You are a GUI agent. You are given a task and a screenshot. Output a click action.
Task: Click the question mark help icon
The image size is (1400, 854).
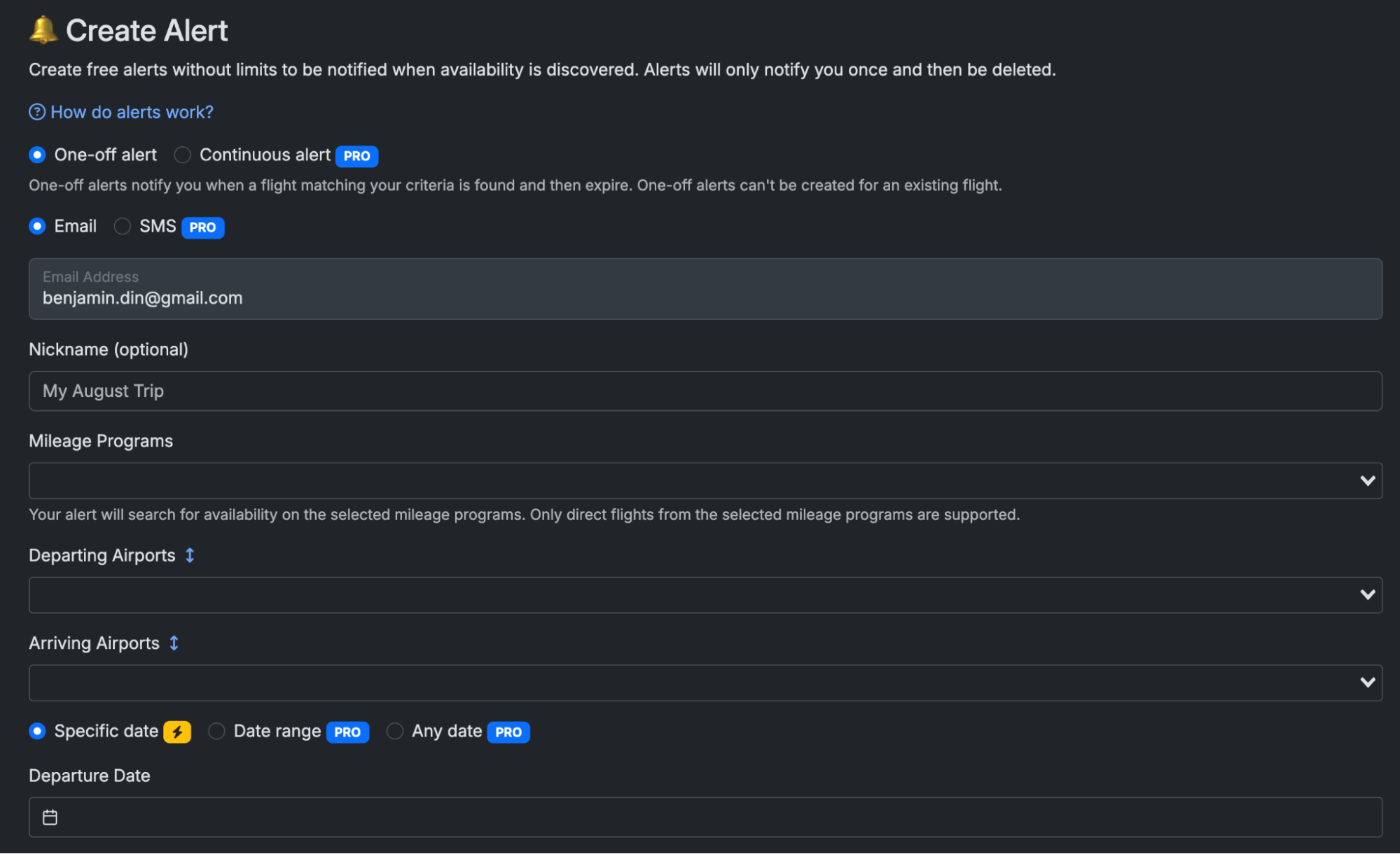click(37, 112)
